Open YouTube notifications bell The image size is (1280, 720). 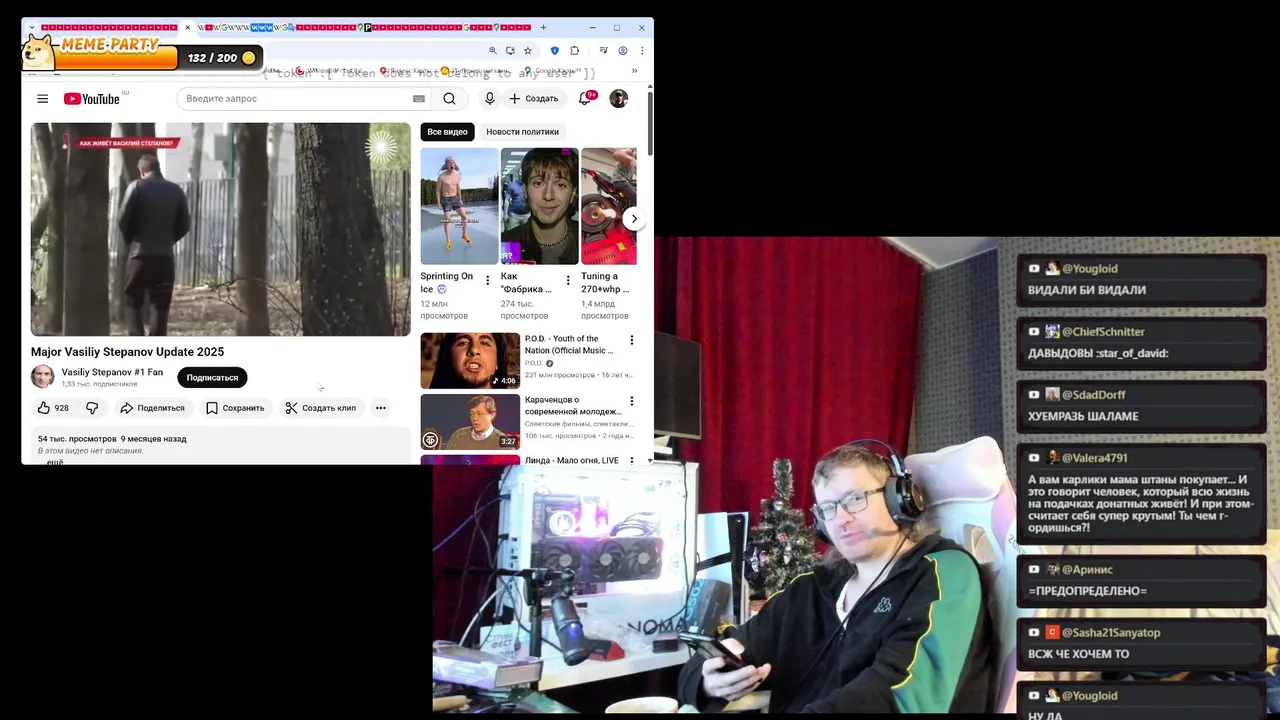pyautogui.click(x=585, y=98)
